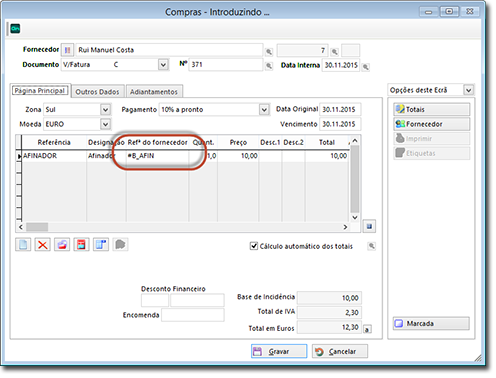Click the Etiquetas button
This screenshot has height=378, width=496.
(x=432, y=153)
